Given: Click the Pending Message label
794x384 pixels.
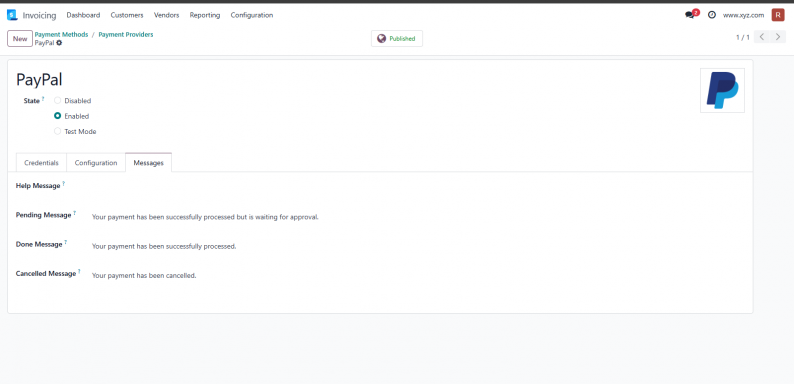Looking at the screenshot, I should (x=44, y=215).
